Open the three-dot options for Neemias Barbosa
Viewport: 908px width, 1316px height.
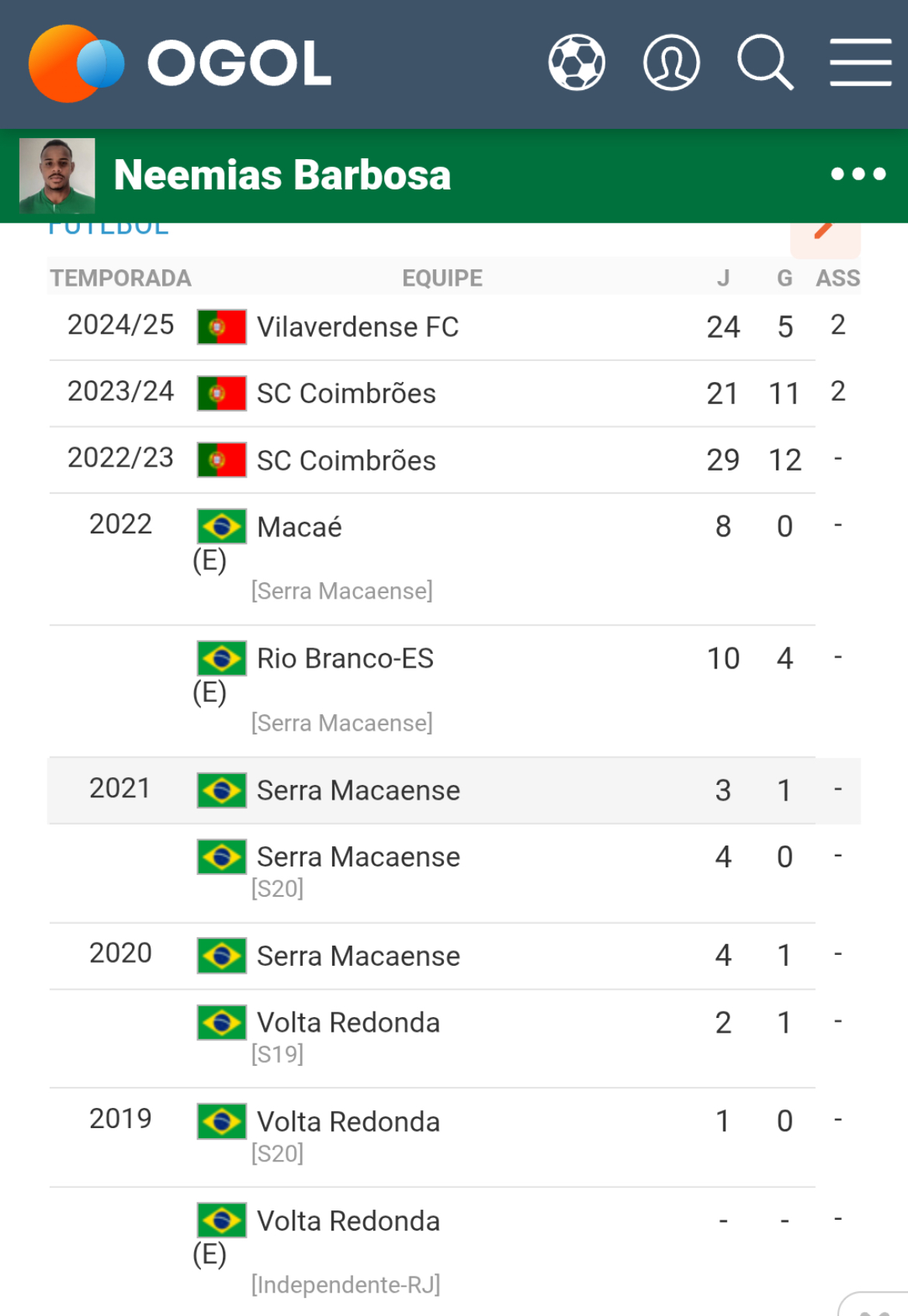pos(858,174)
